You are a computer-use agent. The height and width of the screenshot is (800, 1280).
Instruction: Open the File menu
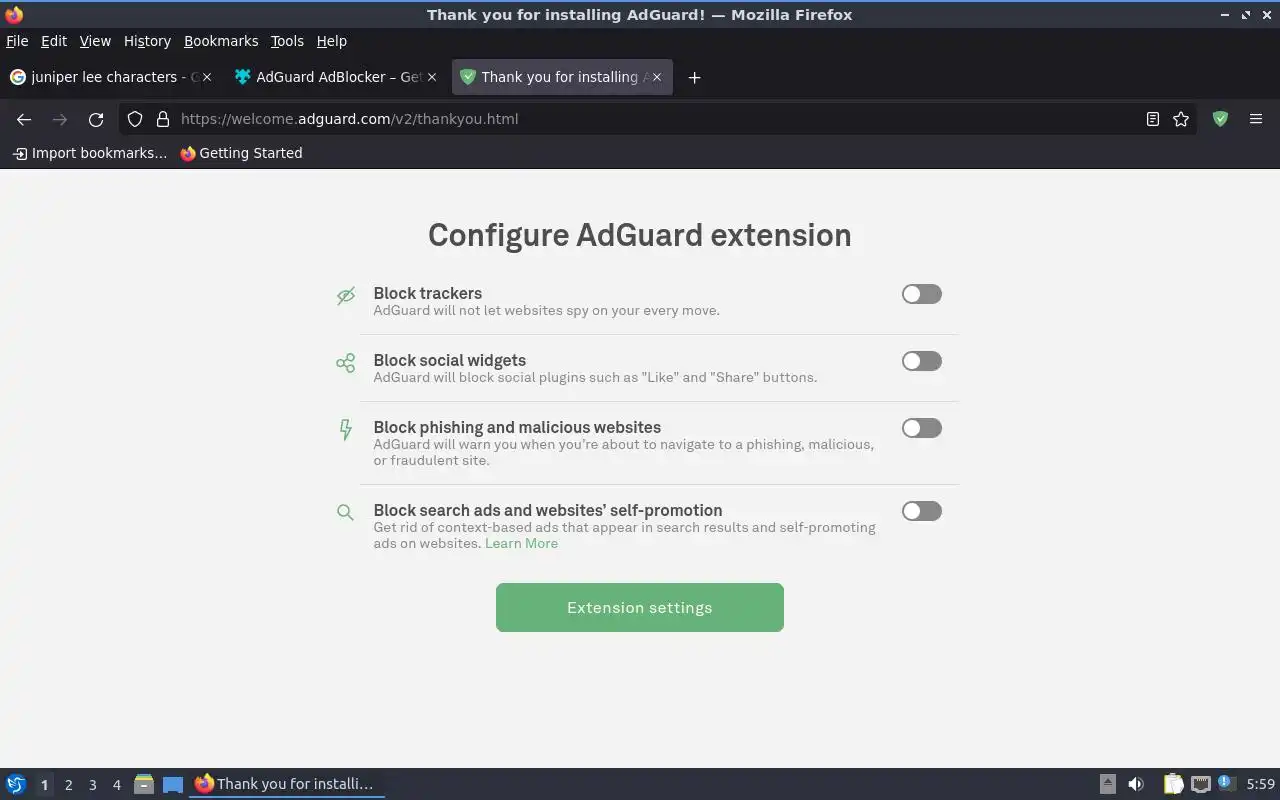pos(17,41)
